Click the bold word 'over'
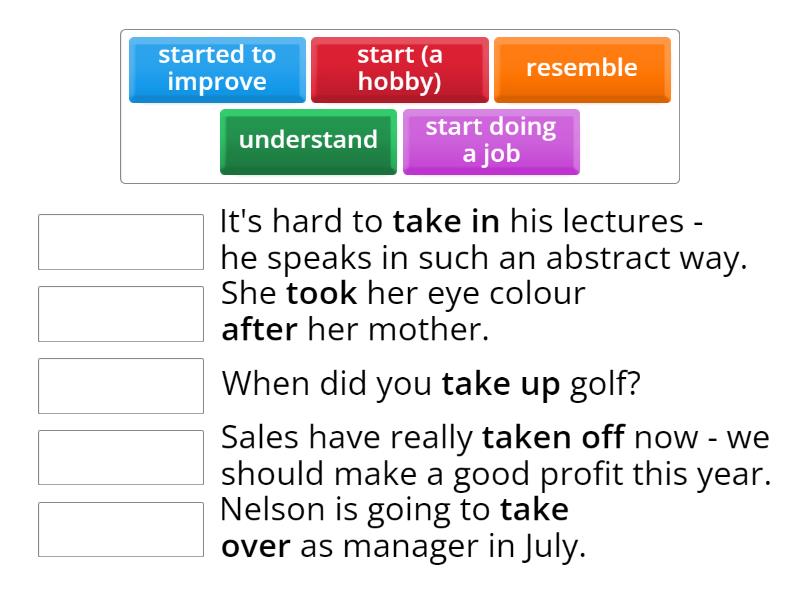Viewport: 800px width, 600px height. pos(256,546)
